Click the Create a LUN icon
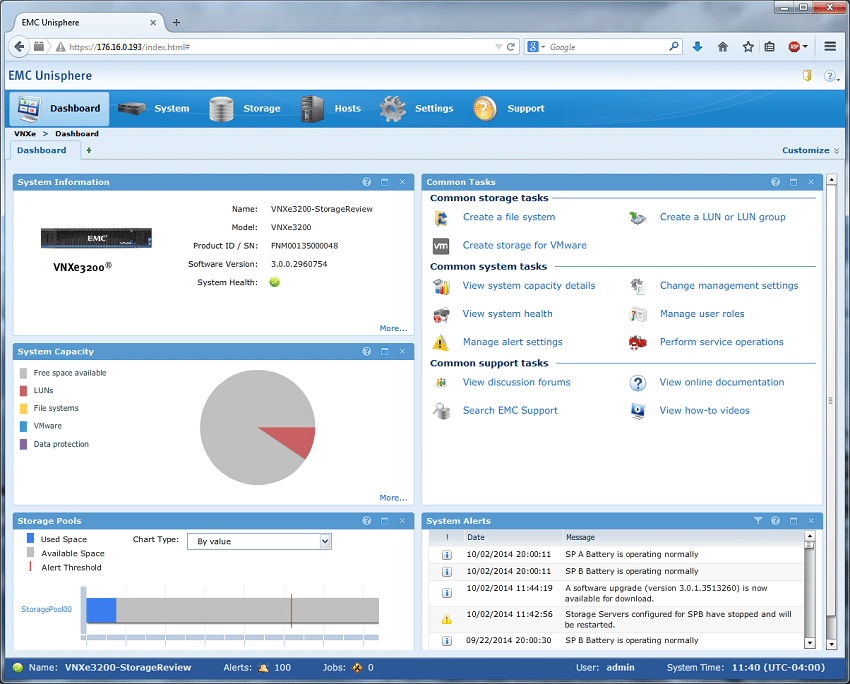The width and height of the screenshot is (850, 684). [x=638, y=218]
